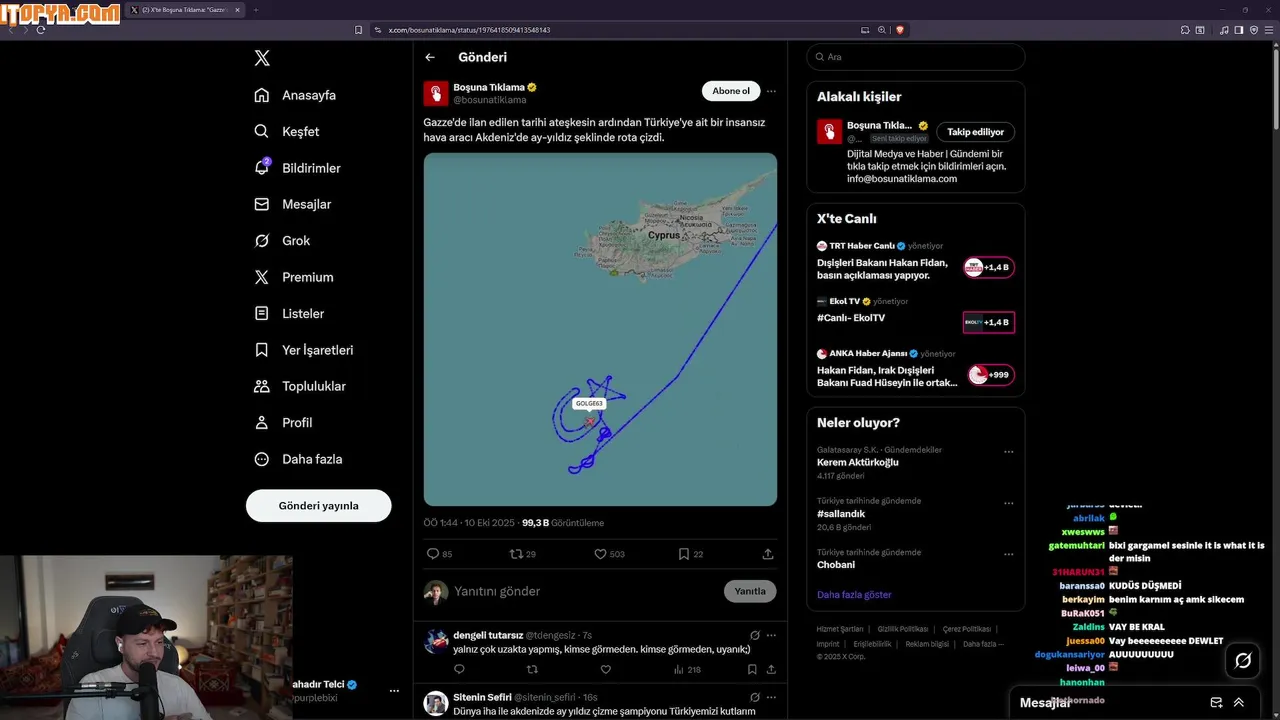Open Grok from the sidebar
This screenshot has height=720, width=1280.
[x=282, y=241]
